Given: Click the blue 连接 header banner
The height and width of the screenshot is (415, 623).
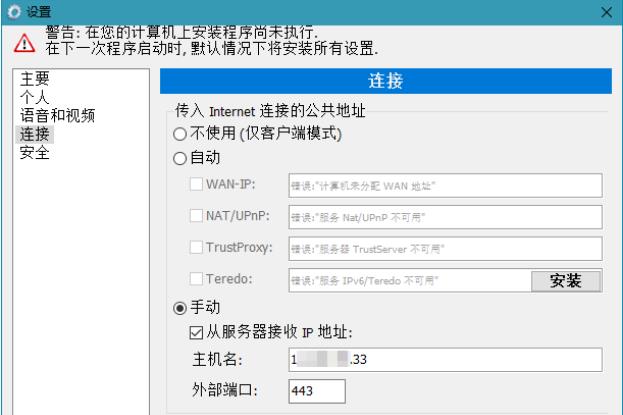Looking at the screenshot, I should point(386,81).
